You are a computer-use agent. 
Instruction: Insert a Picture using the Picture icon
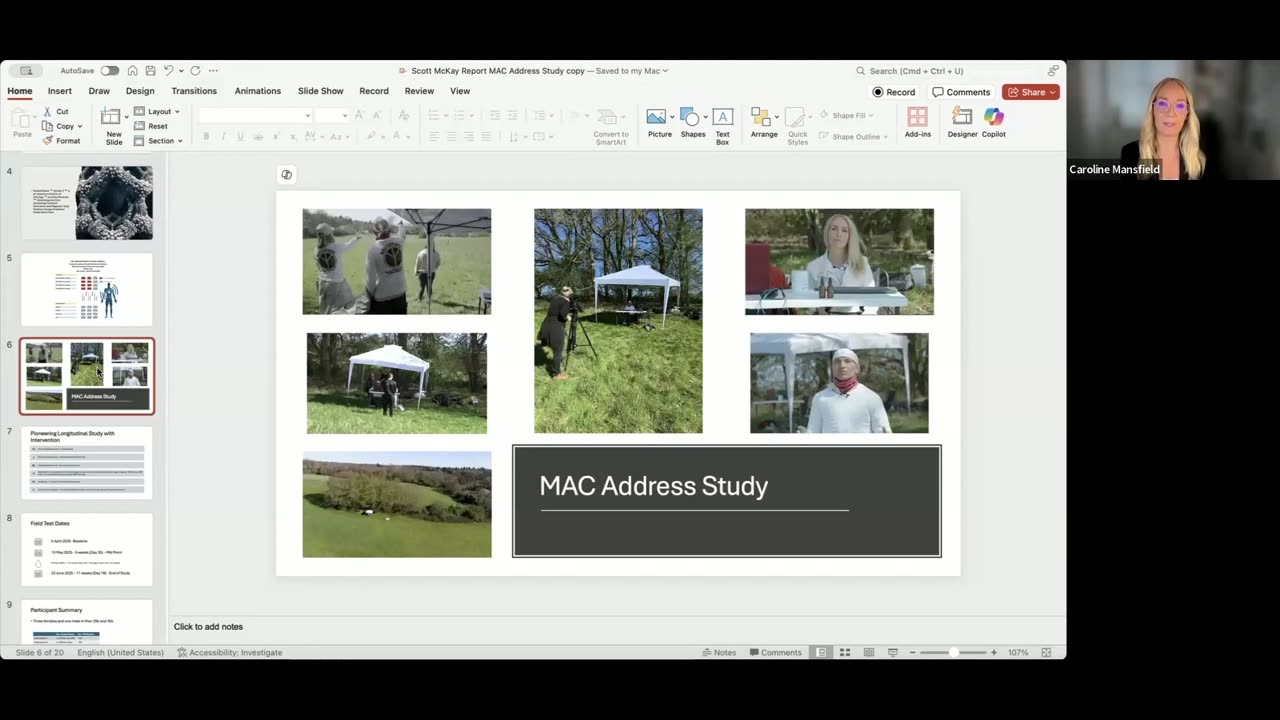[656, 117]
